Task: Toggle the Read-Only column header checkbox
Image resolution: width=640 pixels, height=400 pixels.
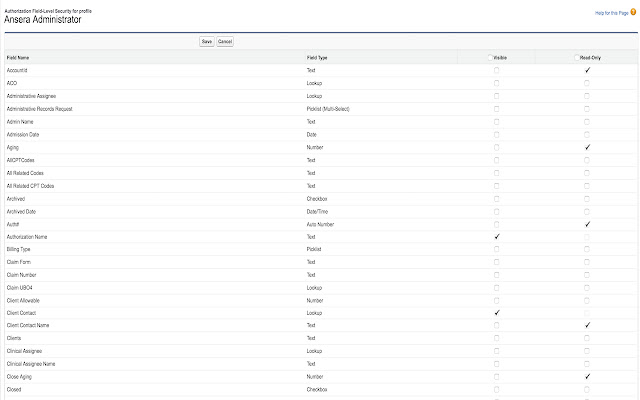Action: pos(576,58)
